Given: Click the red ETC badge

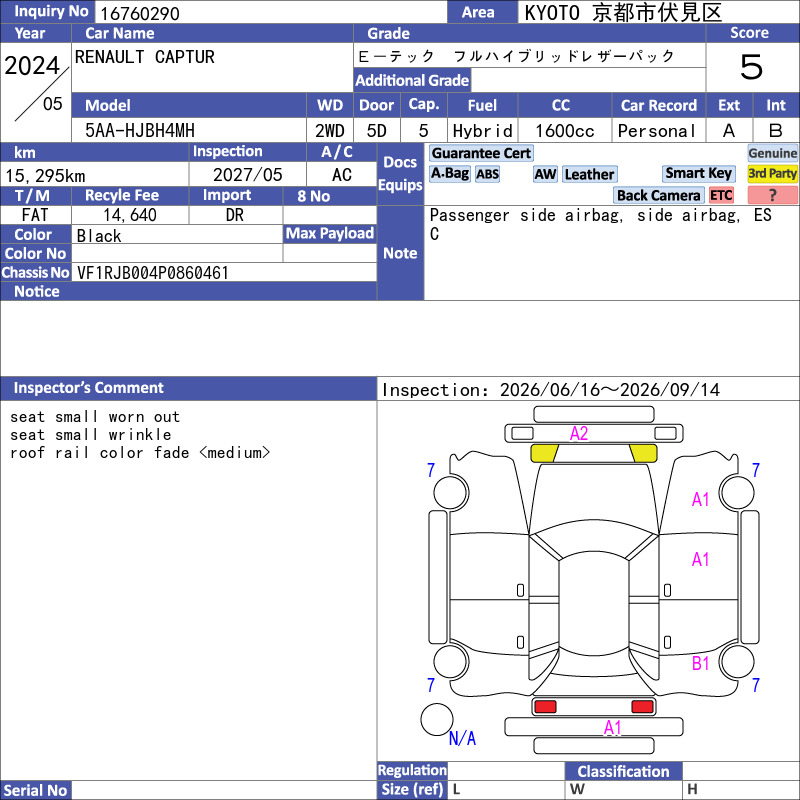Looking at the screenshot, I should coord(721,195).
